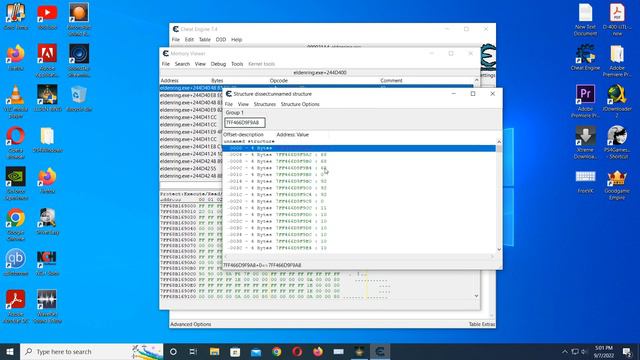
Task: Open Edit menu in Cheat Engine main window
Action: [x=189, y=40]
